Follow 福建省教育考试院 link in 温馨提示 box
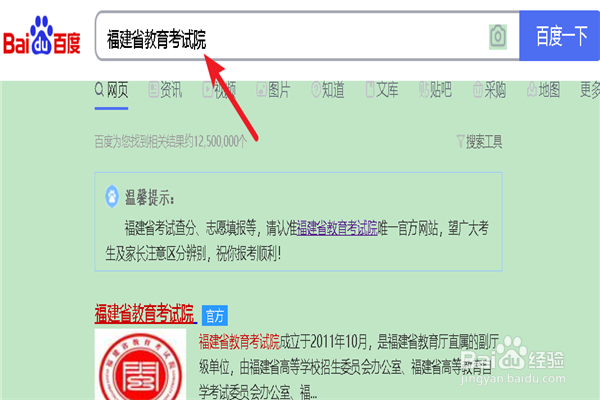 pos(337,228)
